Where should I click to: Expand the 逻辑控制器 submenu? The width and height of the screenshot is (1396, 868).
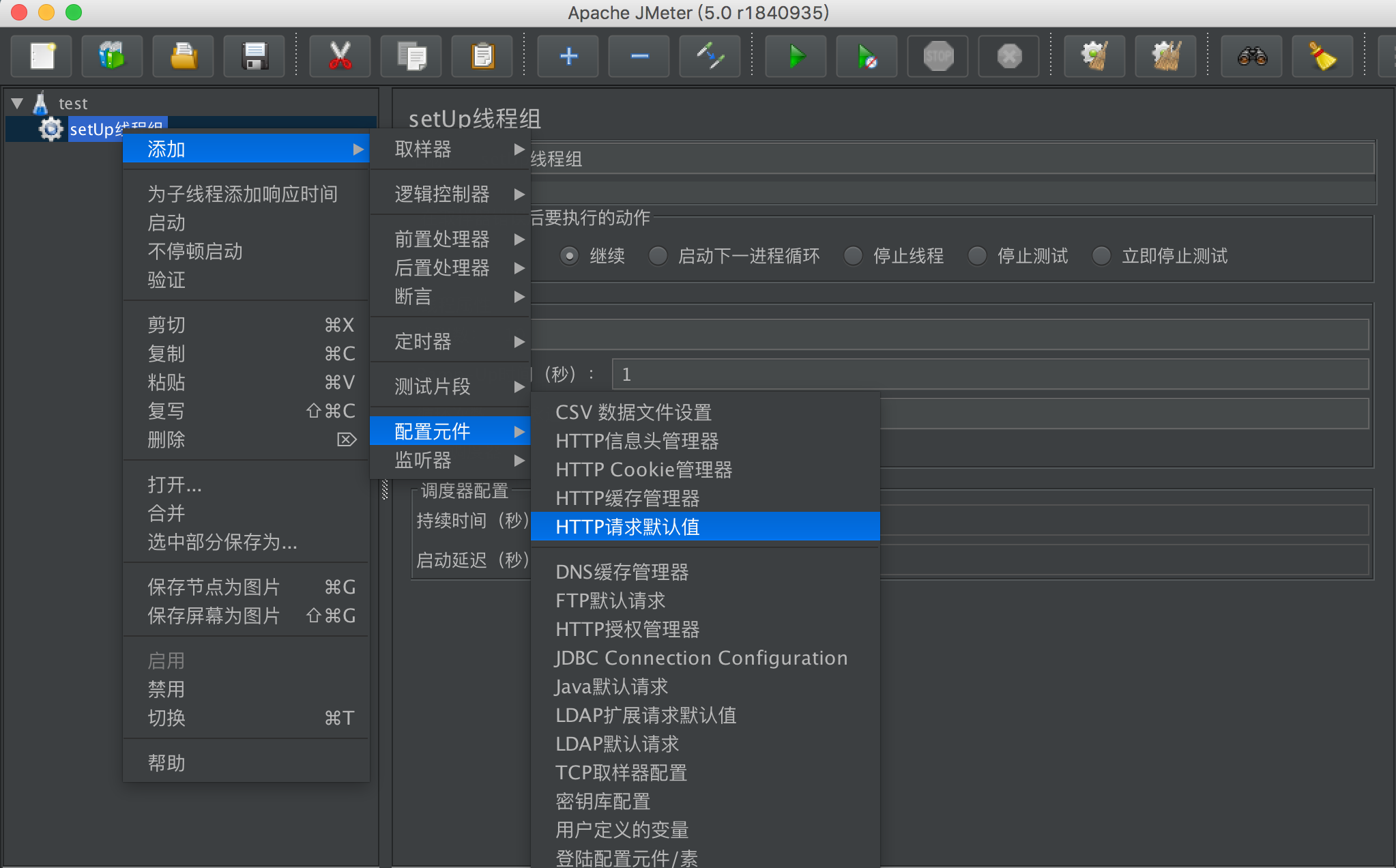tap(450, 194)
